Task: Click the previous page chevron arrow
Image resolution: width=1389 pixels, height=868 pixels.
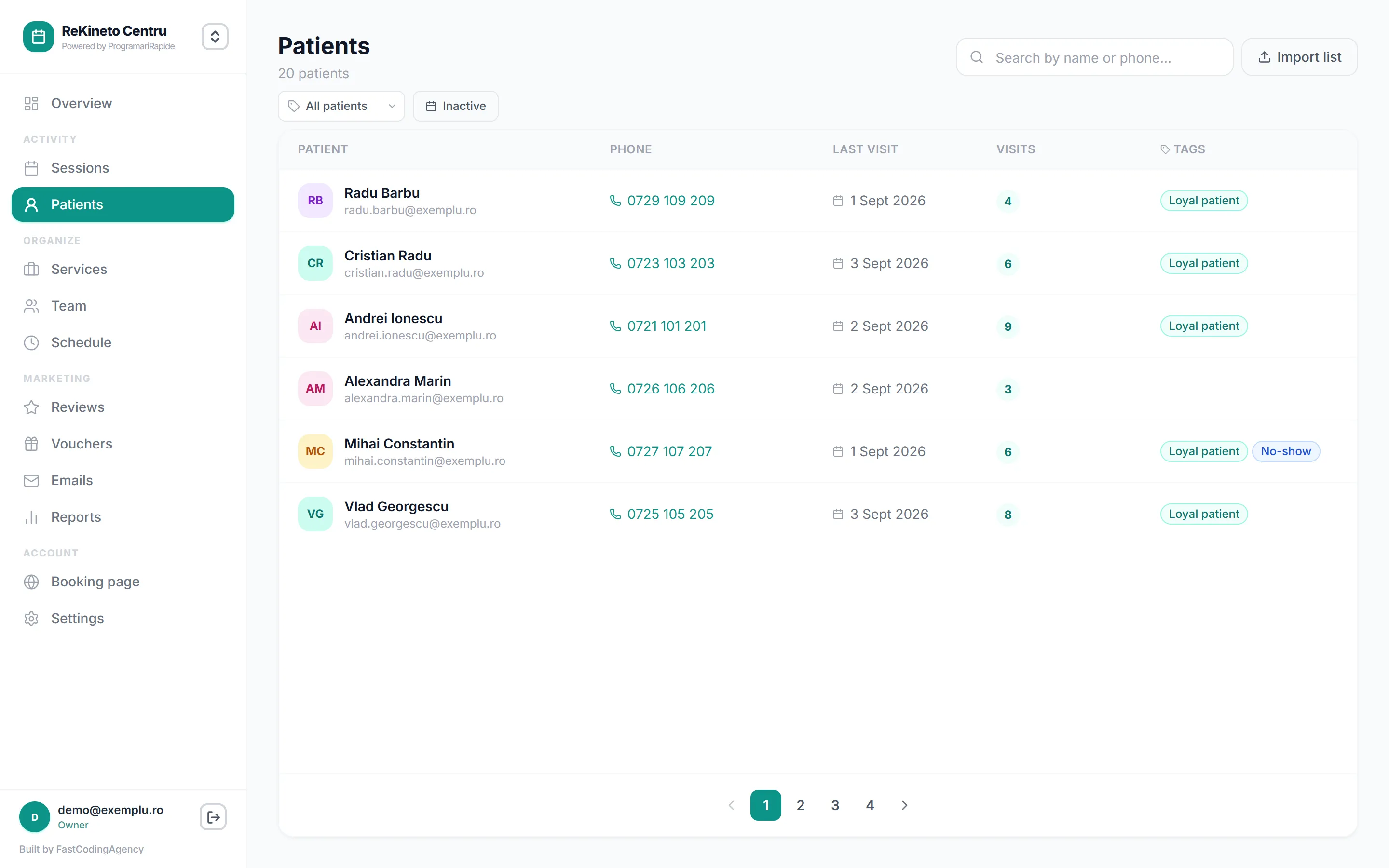Action: click(x=731, y=805)
